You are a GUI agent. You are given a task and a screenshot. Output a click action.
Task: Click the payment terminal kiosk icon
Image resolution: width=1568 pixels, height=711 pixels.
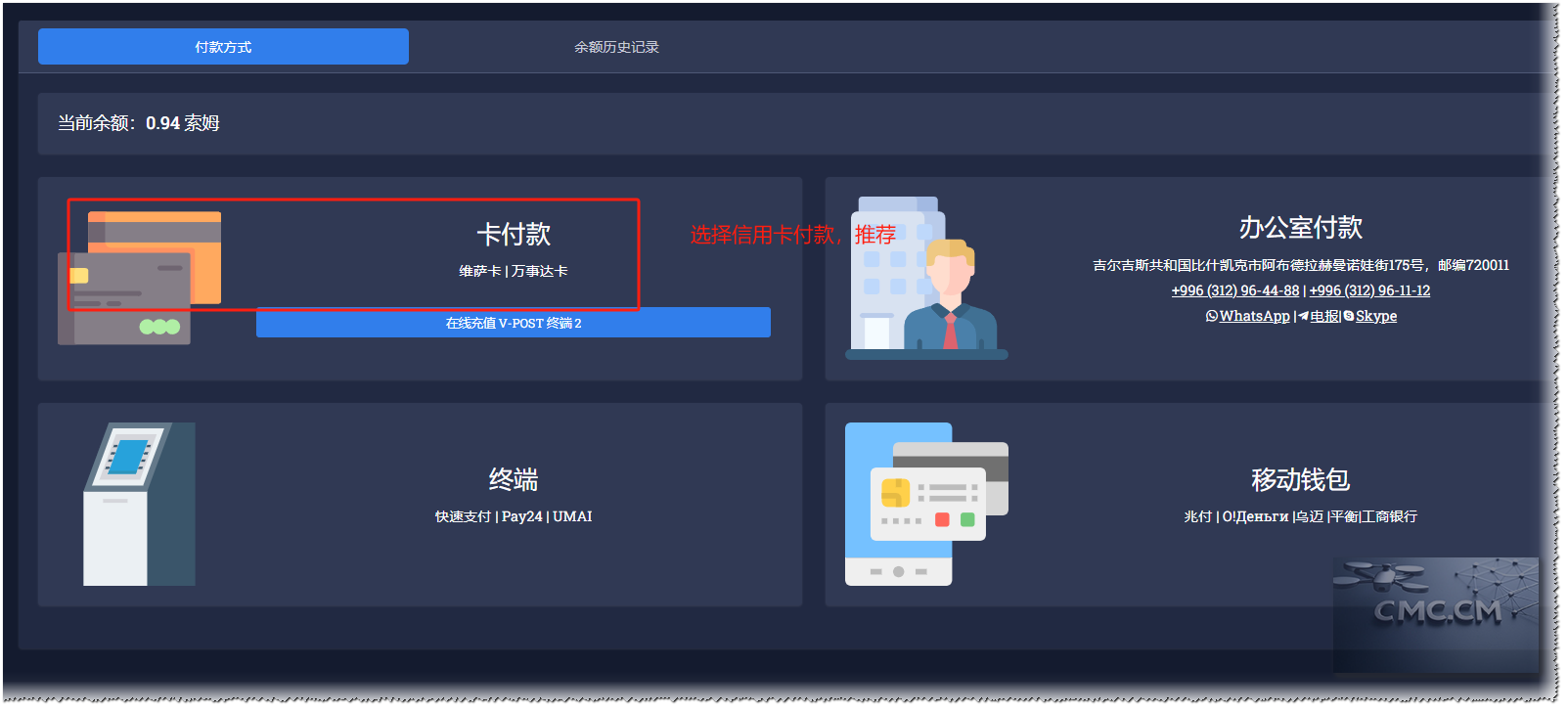coord(139,505)
